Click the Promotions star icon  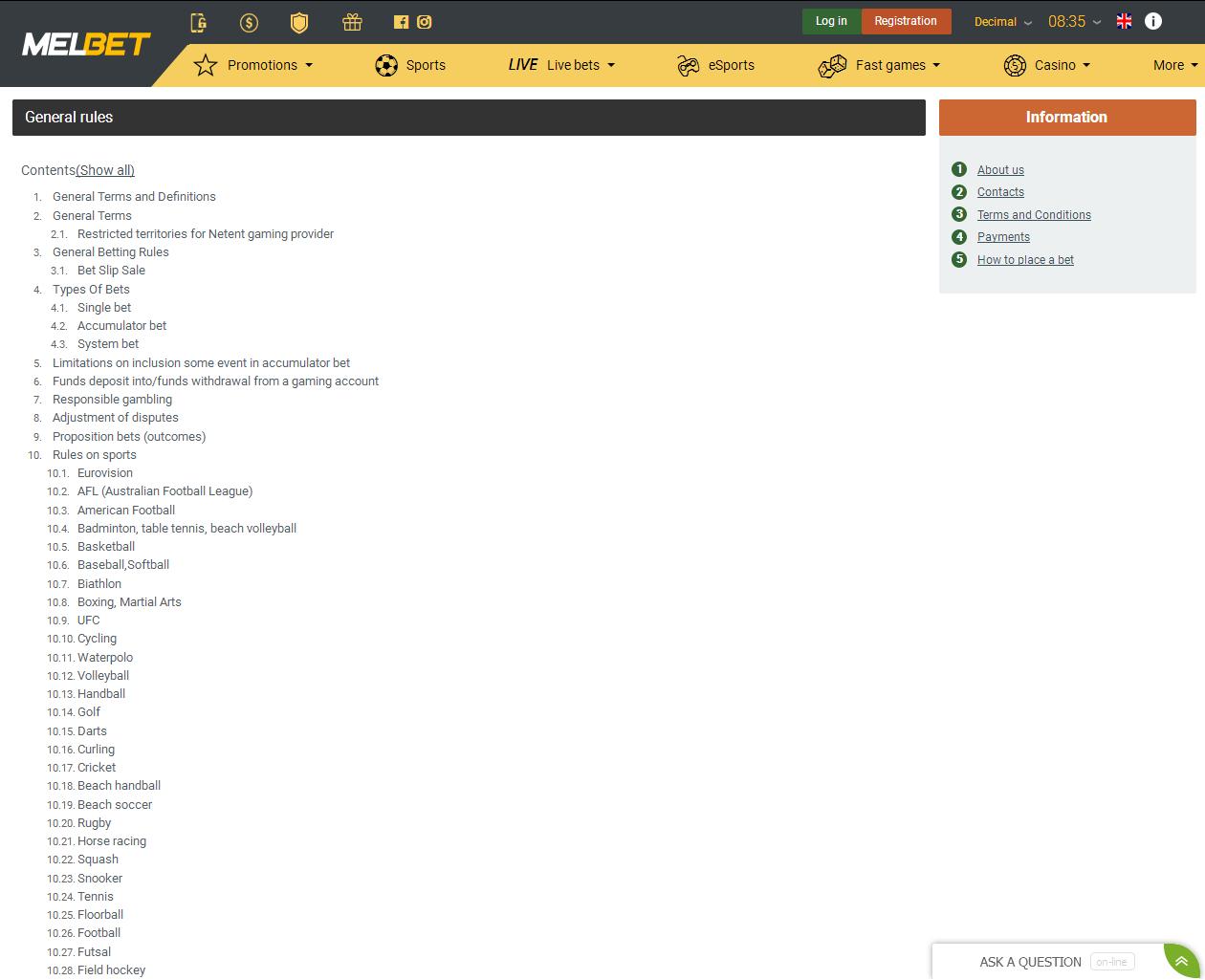[x=206, y=65]
